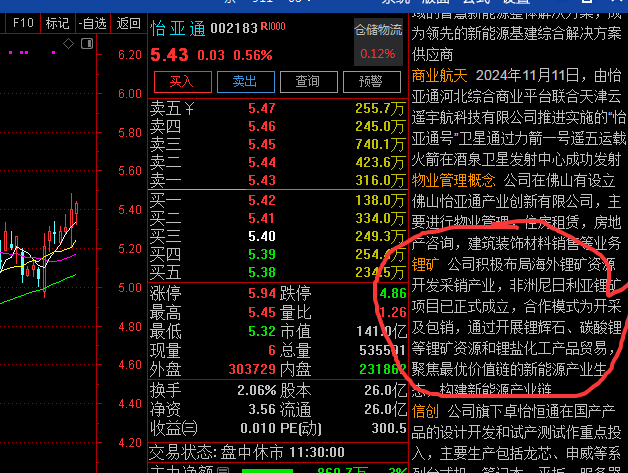
Task: Open the 商业航天 concept link
Action: click(439, 76)
